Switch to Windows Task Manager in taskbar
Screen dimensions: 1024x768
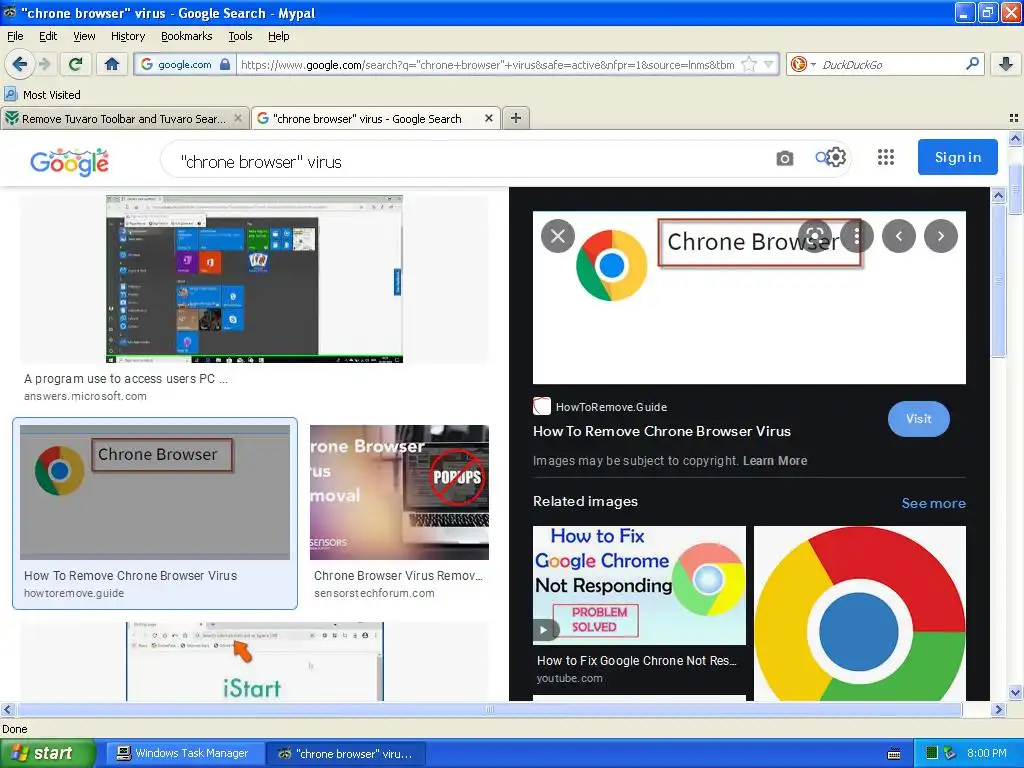point(184,753)
